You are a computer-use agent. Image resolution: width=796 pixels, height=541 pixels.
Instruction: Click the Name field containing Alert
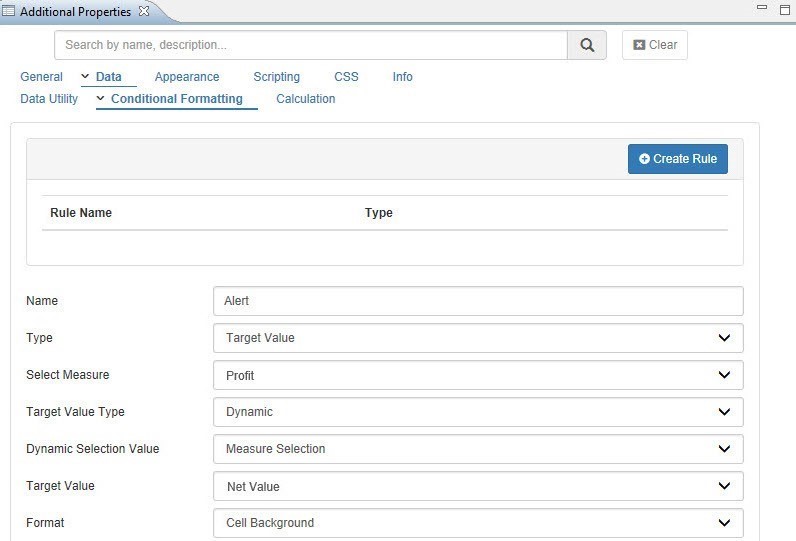tap(478, 301)
